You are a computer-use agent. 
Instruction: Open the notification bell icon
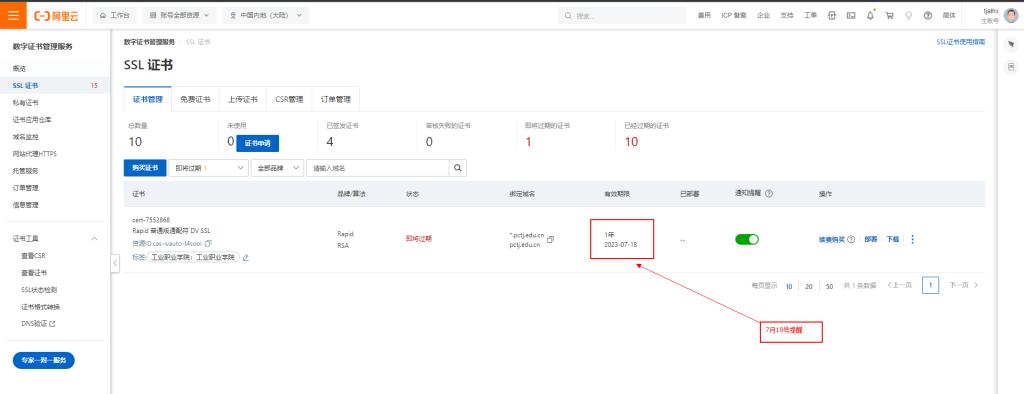click(870, 15)
